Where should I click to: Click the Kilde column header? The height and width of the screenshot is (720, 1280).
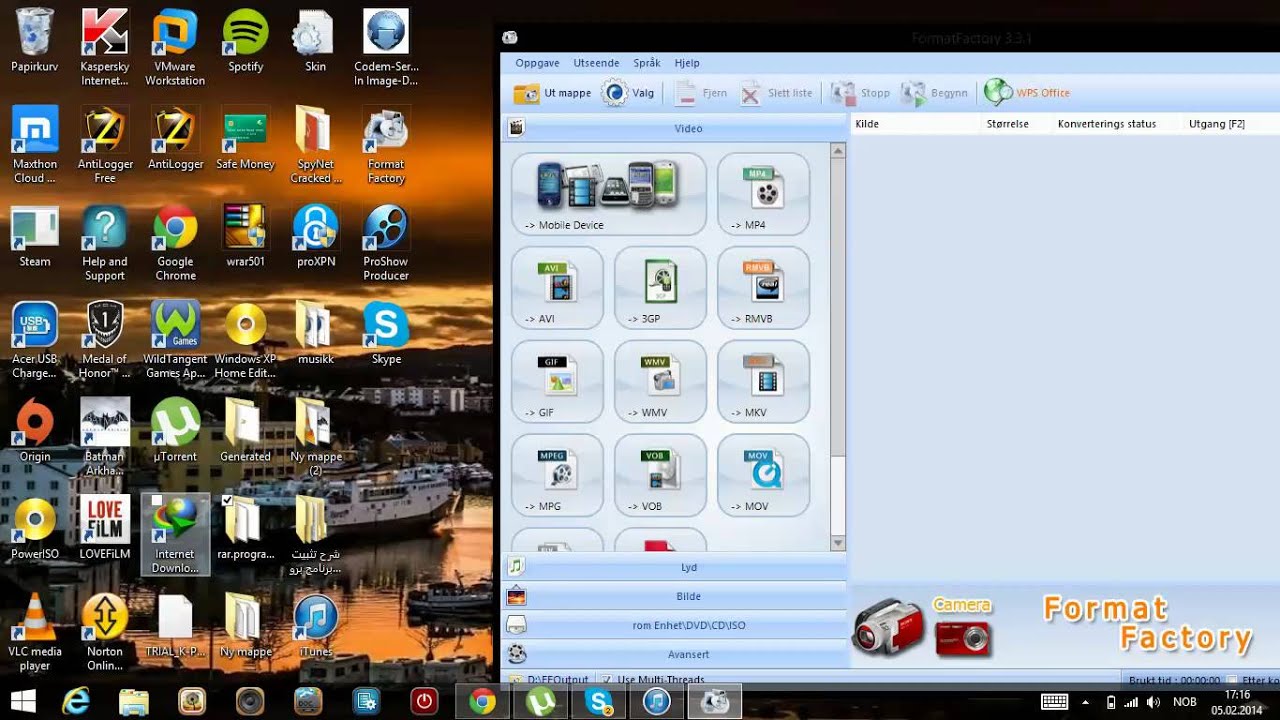tap(915, 124)
